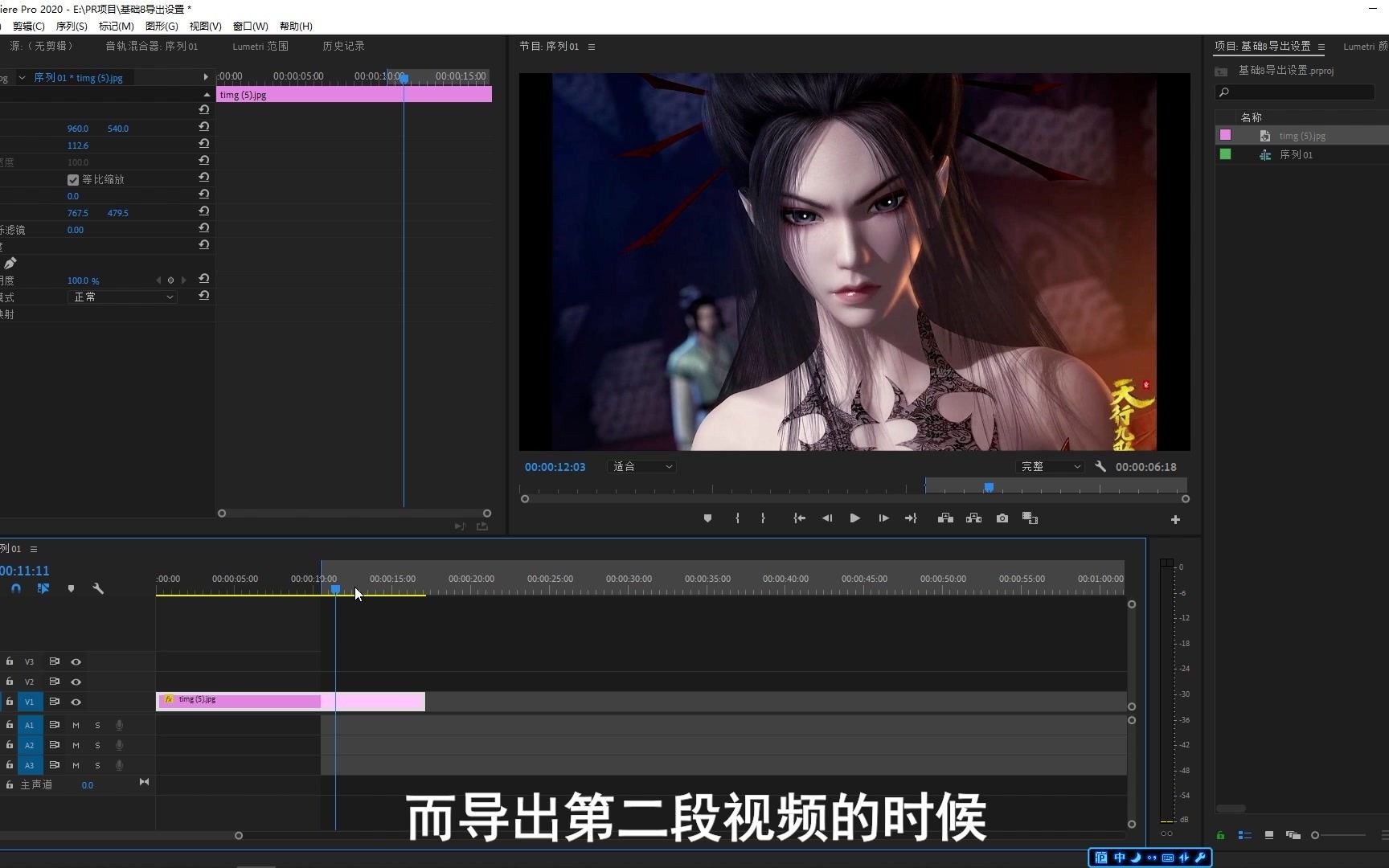This screenshot has width=1389, height=868.
Task: Reset the 960.0 540.0 position parameter
Action: [204, 127]
